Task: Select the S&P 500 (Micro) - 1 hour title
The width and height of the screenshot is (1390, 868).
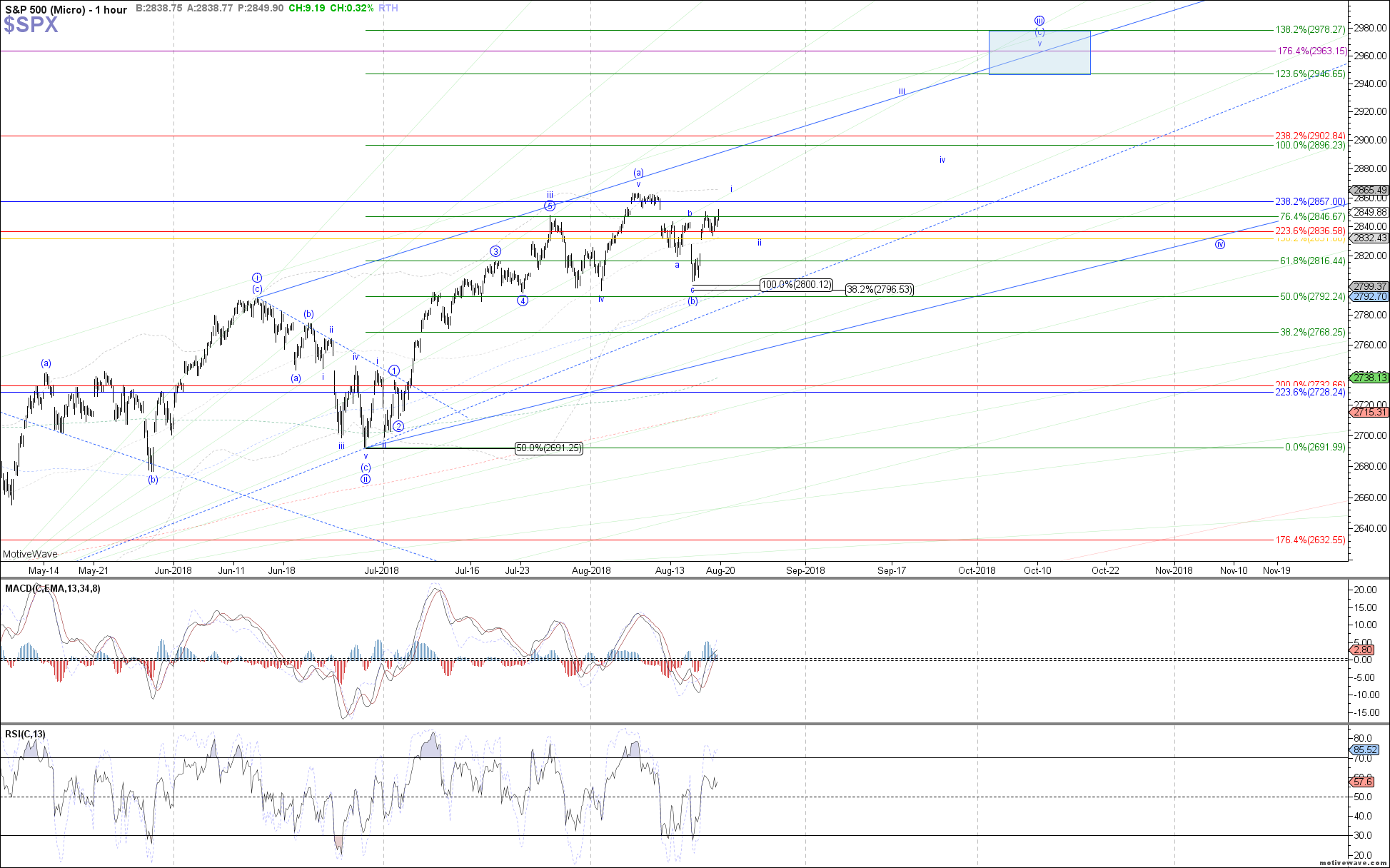Action: (66, 9)
